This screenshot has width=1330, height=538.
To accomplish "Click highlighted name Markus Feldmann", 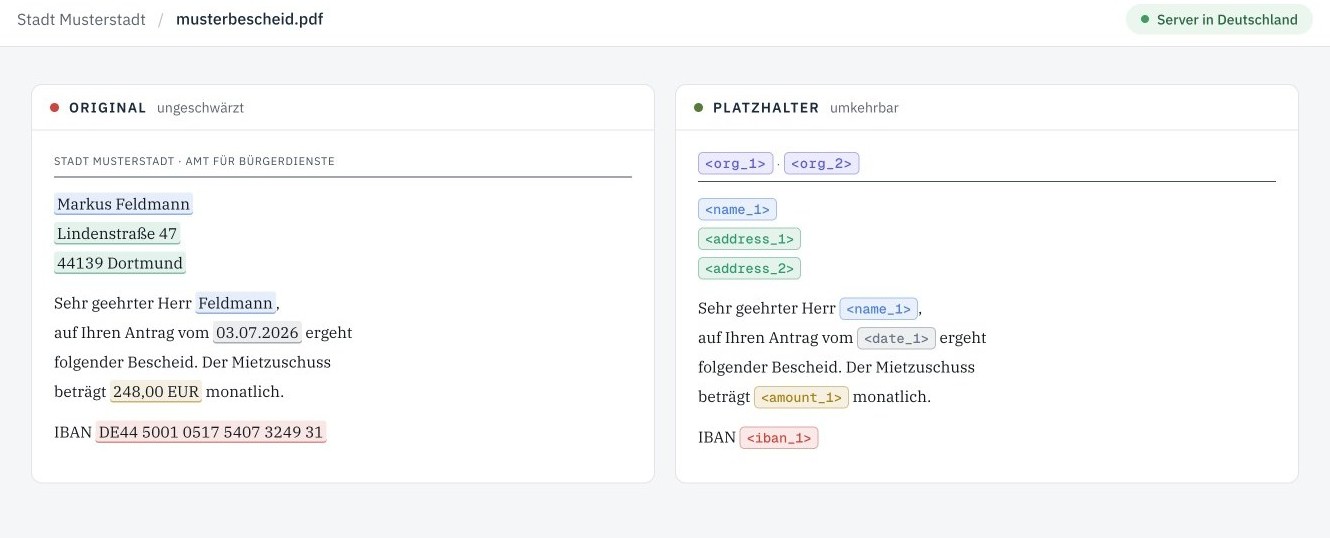I will 123,204.
